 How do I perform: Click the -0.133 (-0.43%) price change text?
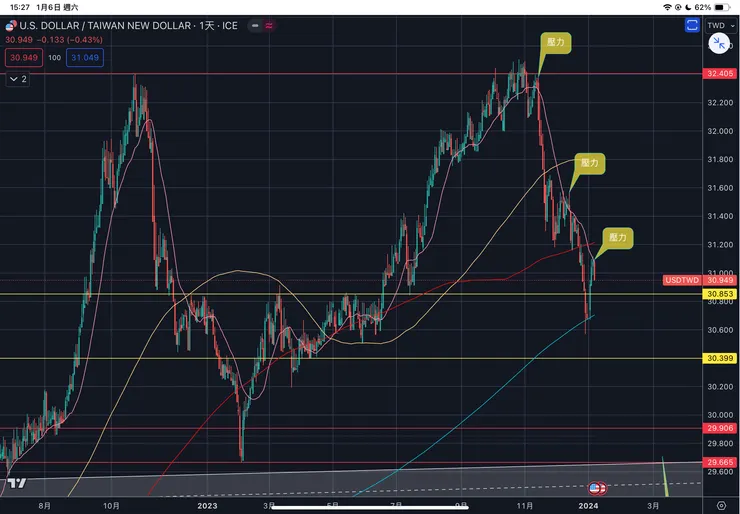coord(71,40)
